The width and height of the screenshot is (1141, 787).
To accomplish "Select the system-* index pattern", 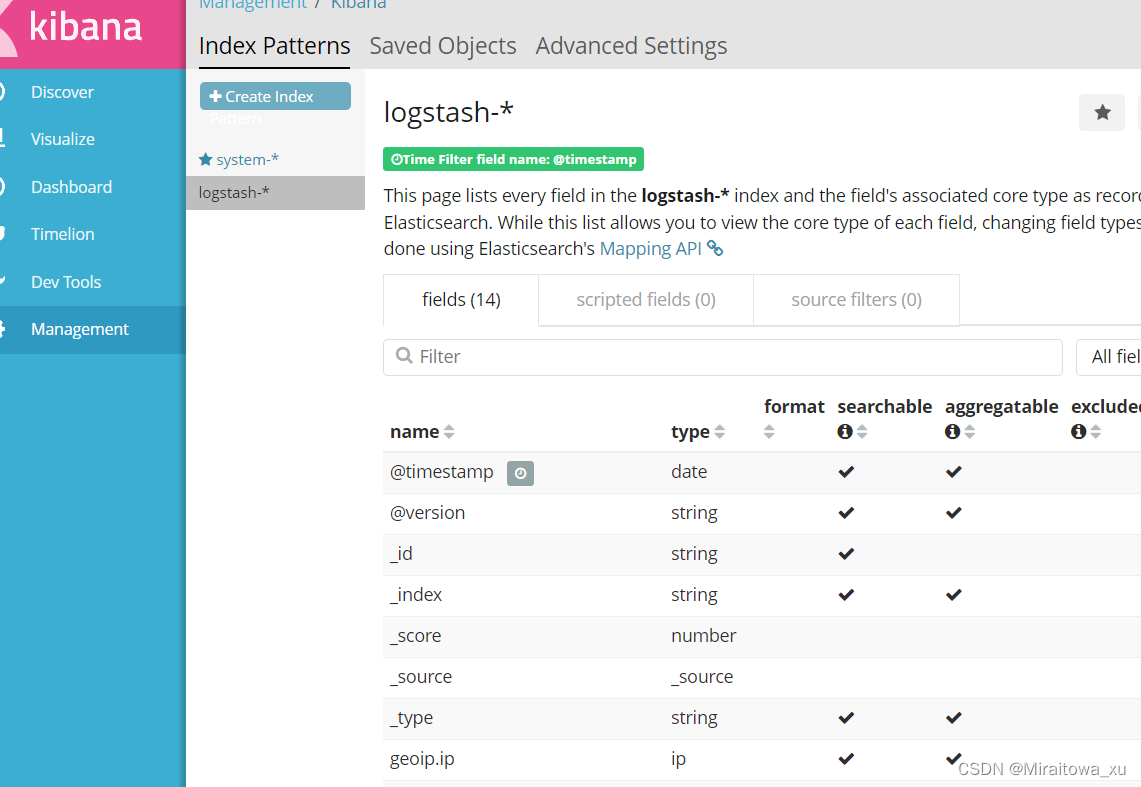I will tap(247, 159).
